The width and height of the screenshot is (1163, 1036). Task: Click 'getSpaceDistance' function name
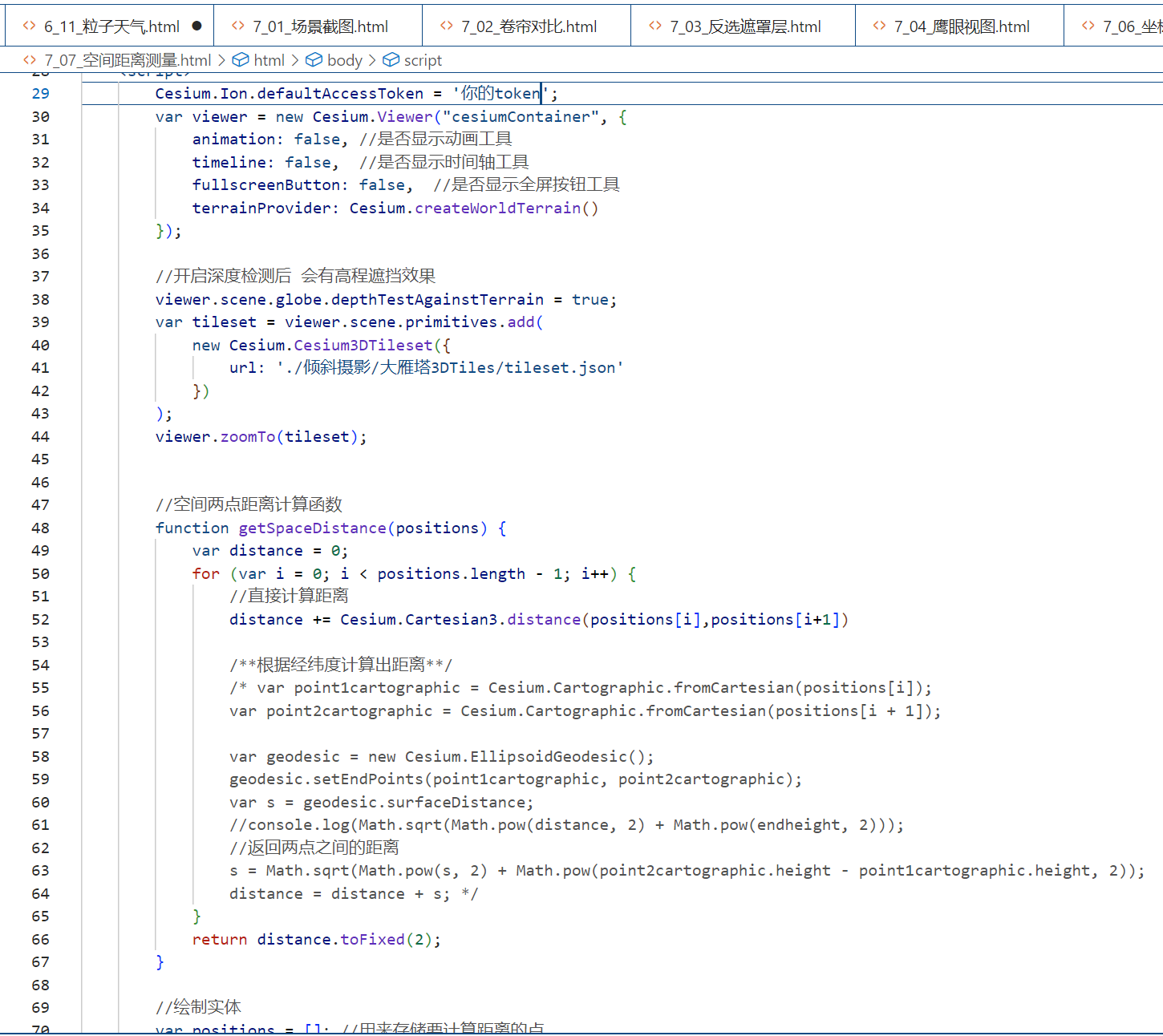click(313, 528)
